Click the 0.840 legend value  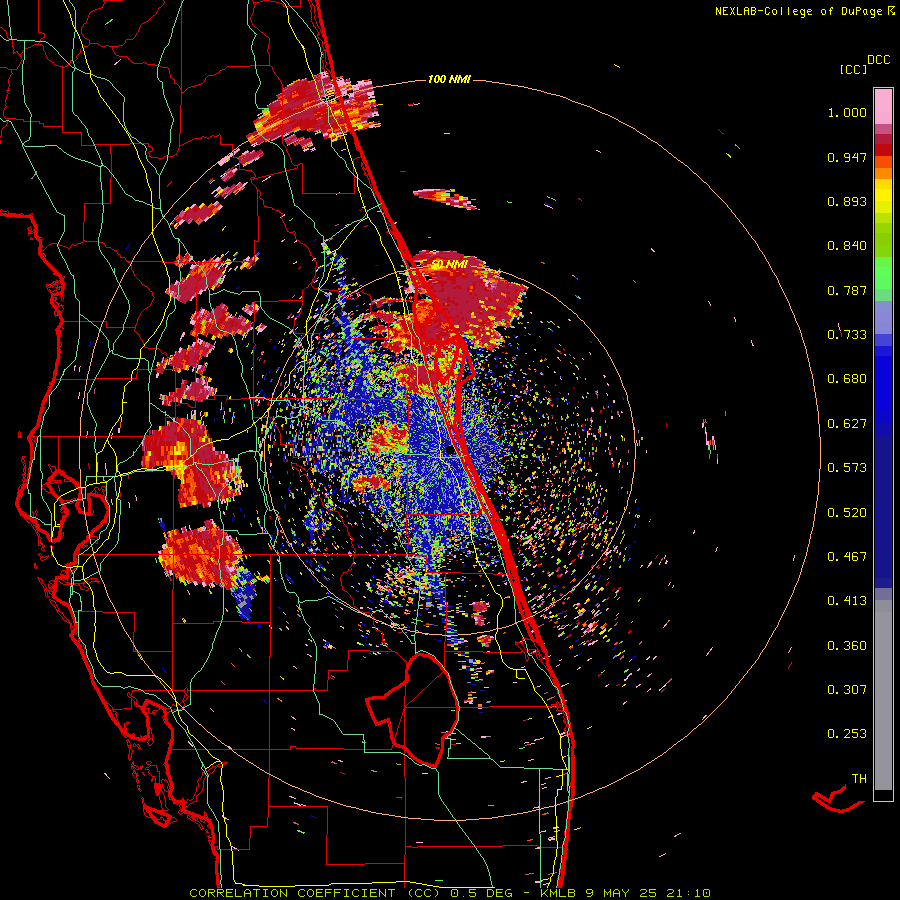pos(847,246)
